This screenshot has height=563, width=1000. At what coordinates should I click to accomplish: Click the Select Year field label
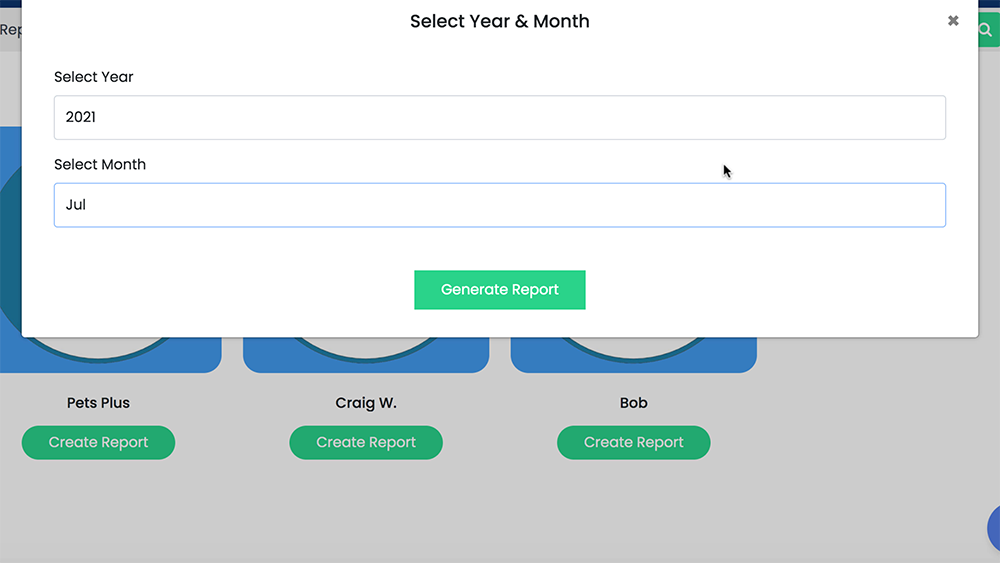(94, 77)
